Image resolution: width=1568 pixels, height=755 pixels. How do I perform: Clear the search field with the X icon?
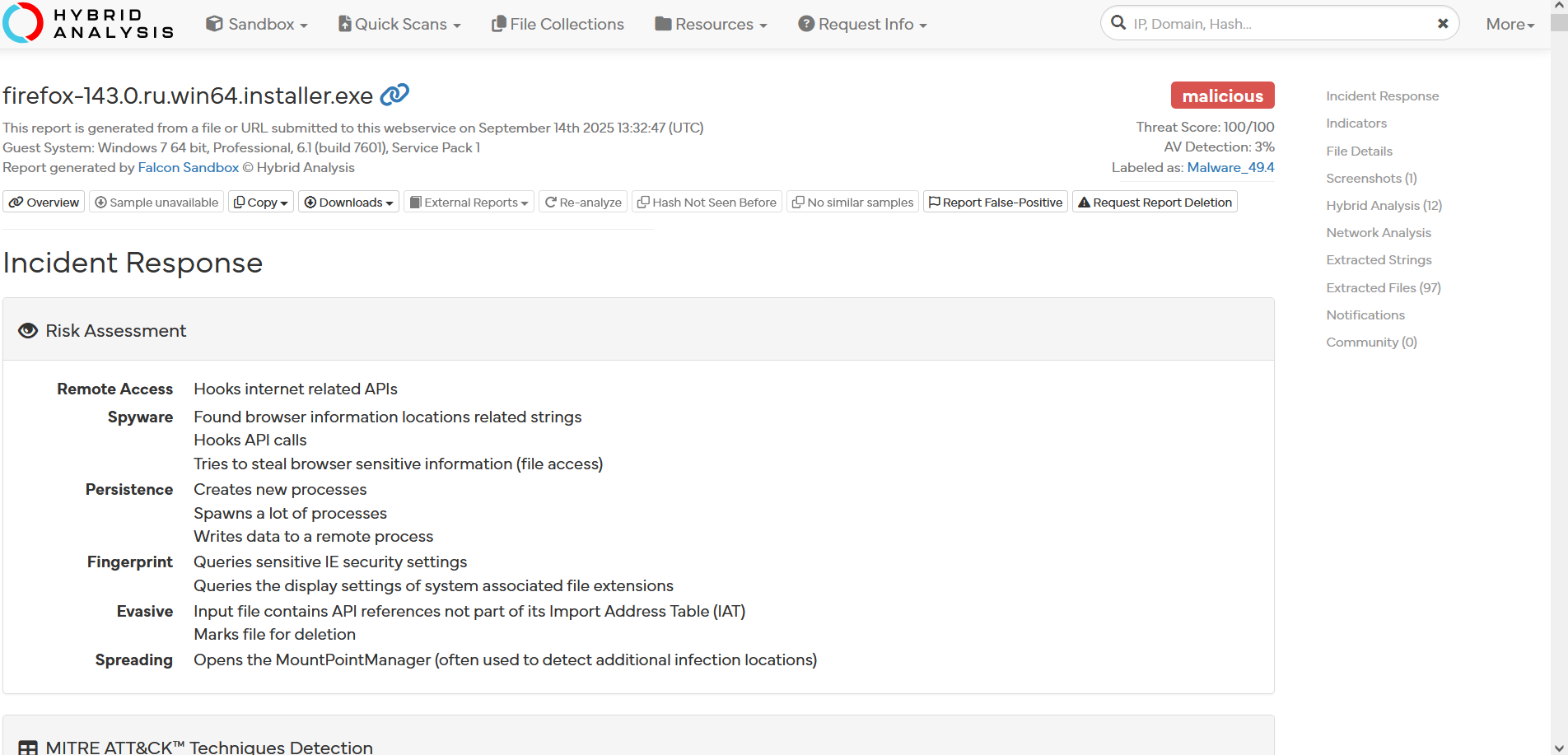tap(1443, 24)
